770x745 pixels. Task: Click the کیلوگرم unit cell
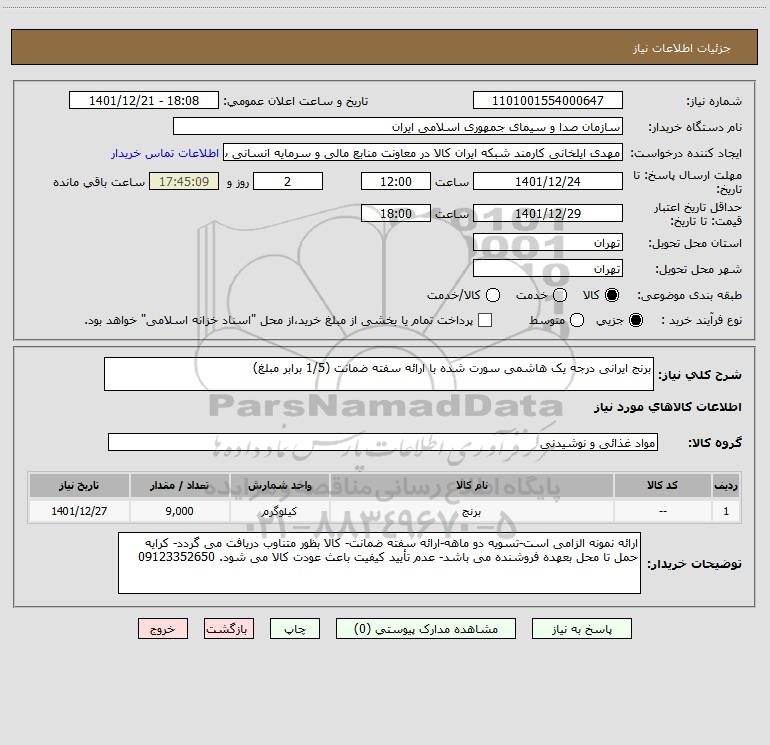279,511
